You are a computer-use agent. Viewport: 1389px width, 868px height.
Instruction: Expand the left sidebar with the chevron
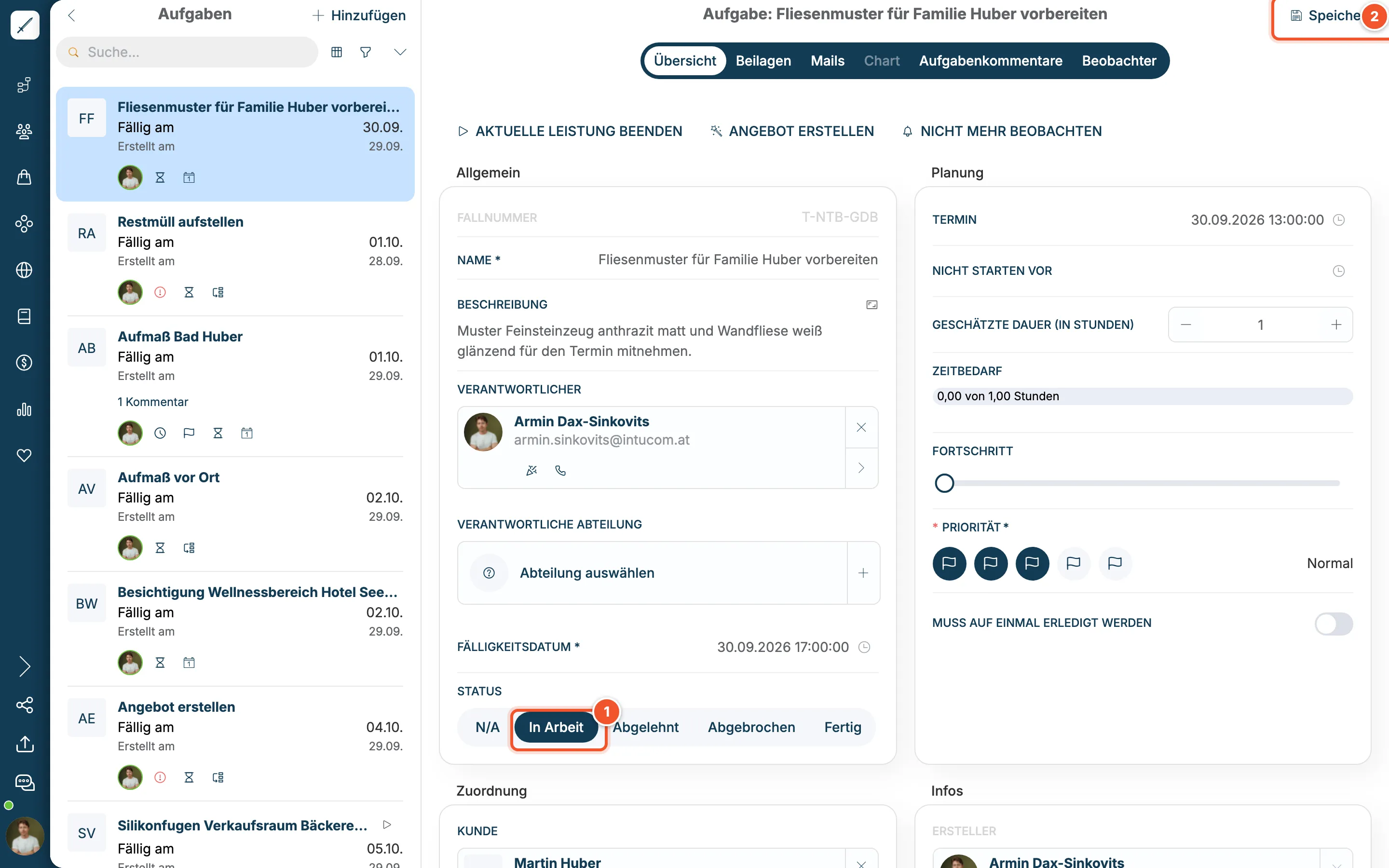(25, 666)
